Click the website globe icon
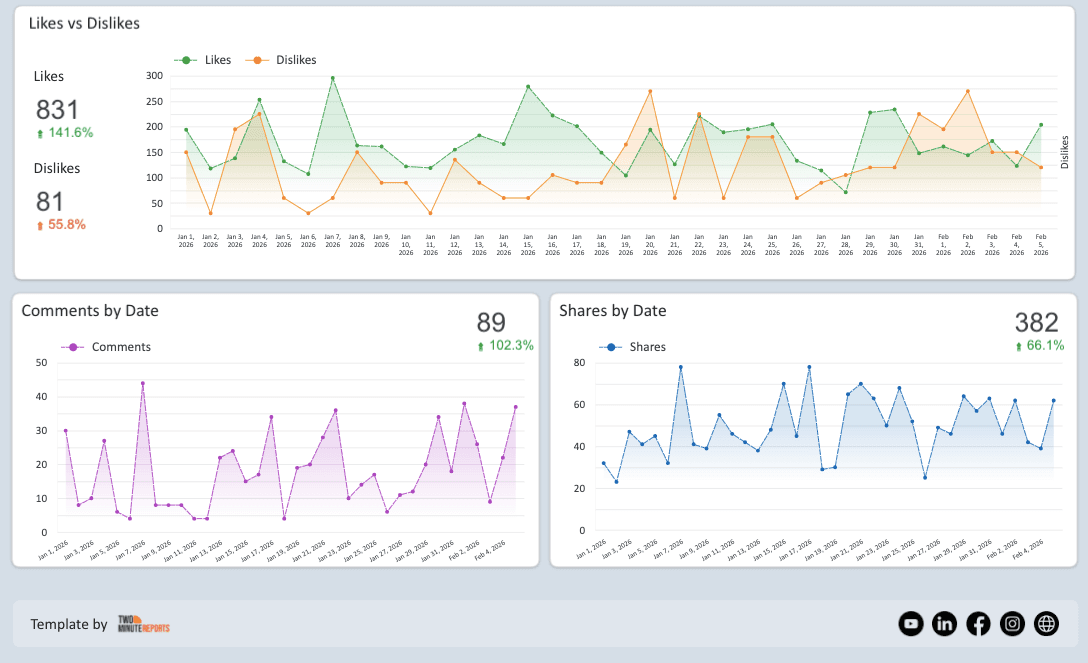Viewport: 1088px width, 663px height. (x=1045, y=623)
